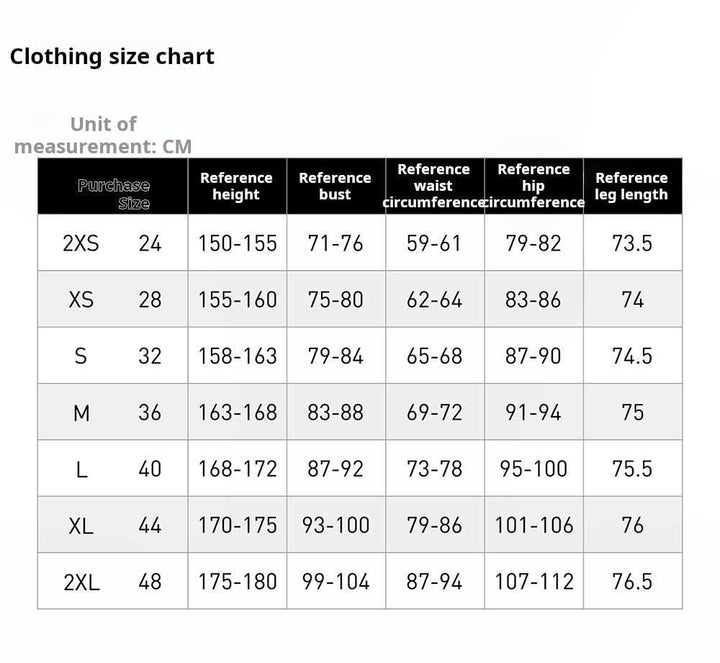Image resolution: width=720 pixels, height=663 pixels.
Task: Click the "Clothing size chart" title
Action: click(112, 57)
